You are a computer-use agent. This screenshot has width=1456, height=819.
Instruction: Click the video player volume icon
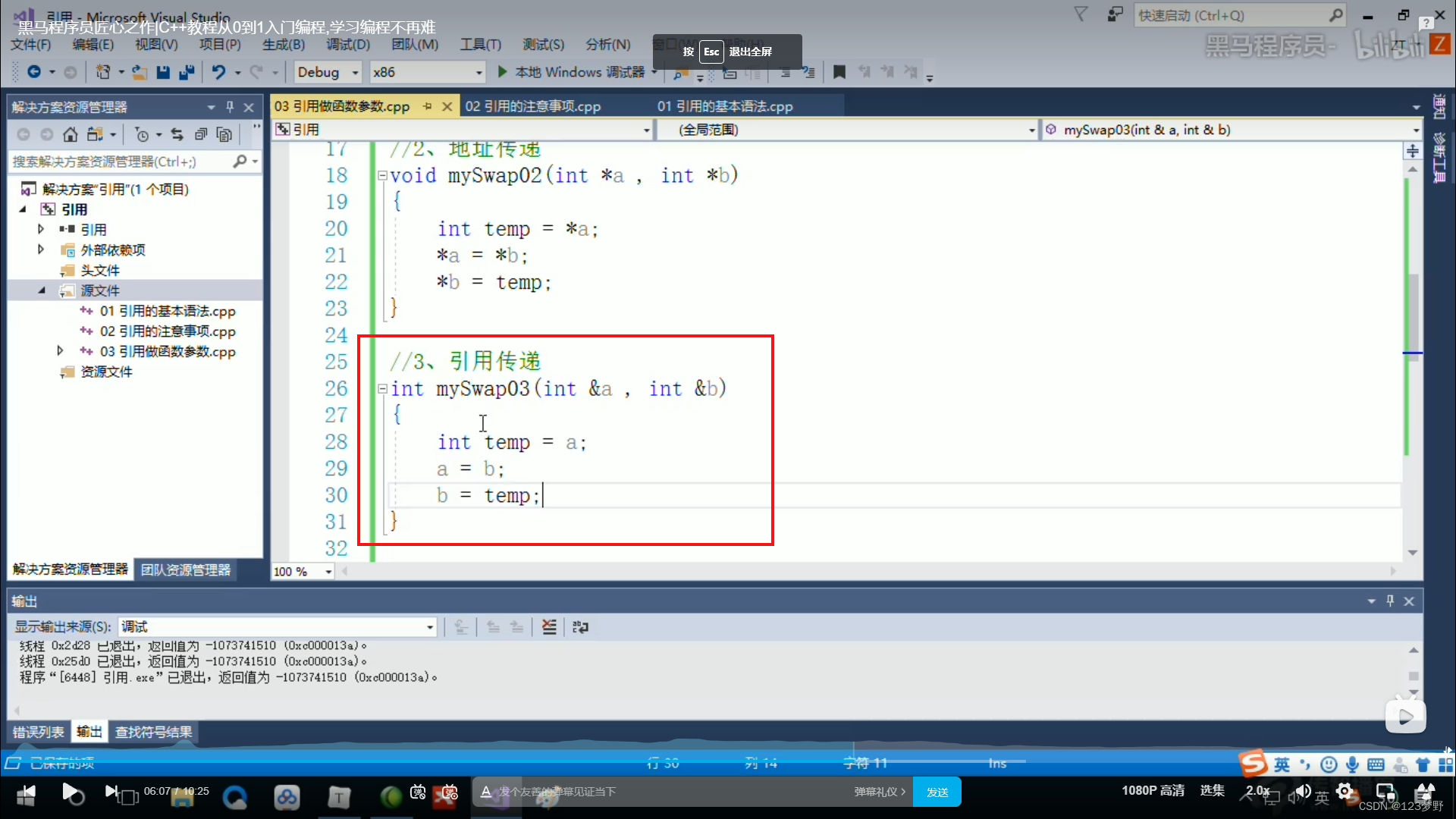[1303, 792]
